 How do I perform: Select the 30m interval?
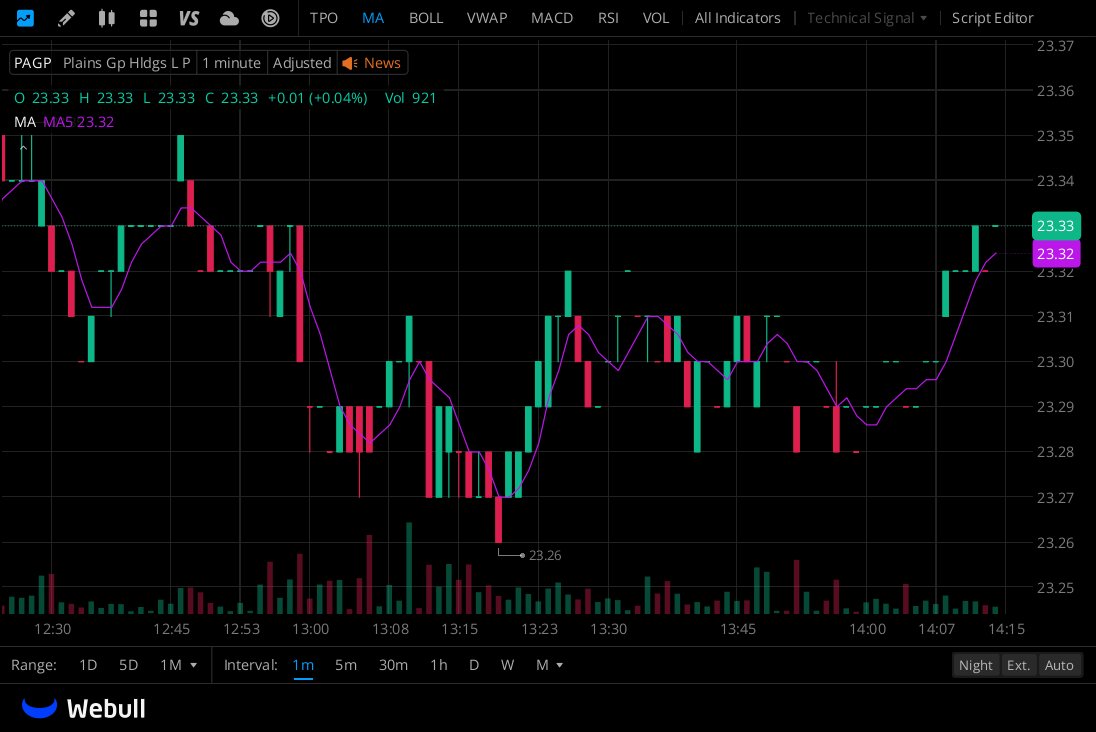coord(394,665)
